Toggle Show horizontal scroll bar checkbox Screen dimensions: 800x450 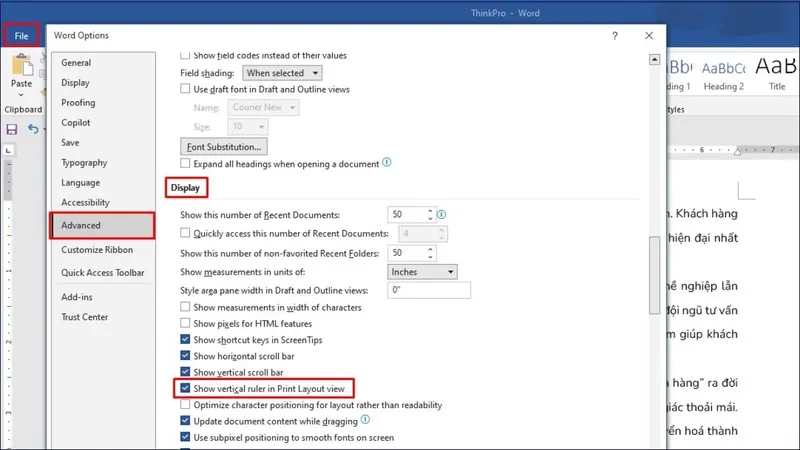[185, 356]
